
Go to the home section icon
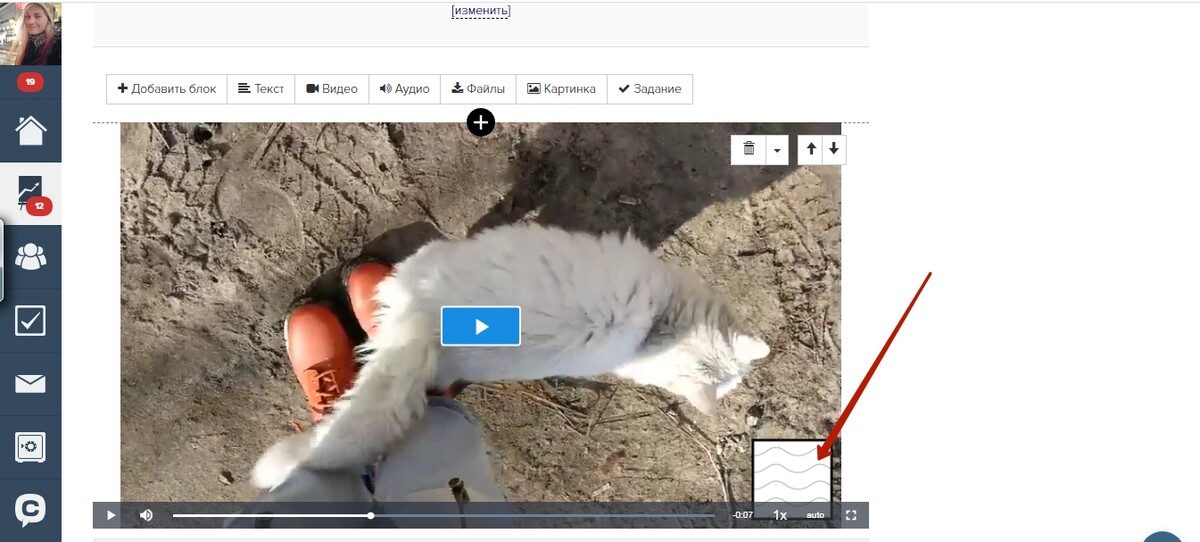pos(31,130)
